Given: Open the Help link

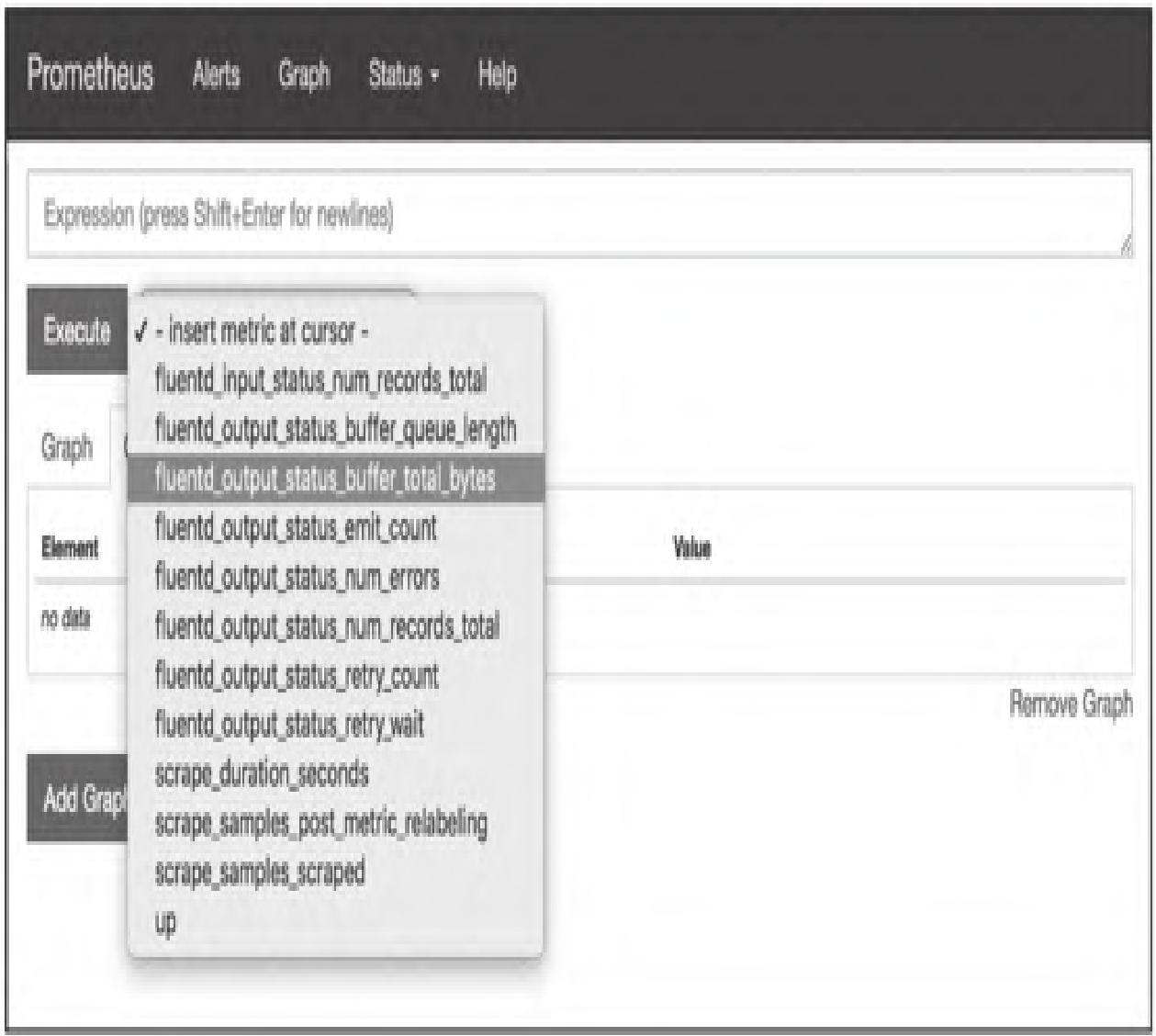Looking at the screenshot, I should (x=497, y=74).
